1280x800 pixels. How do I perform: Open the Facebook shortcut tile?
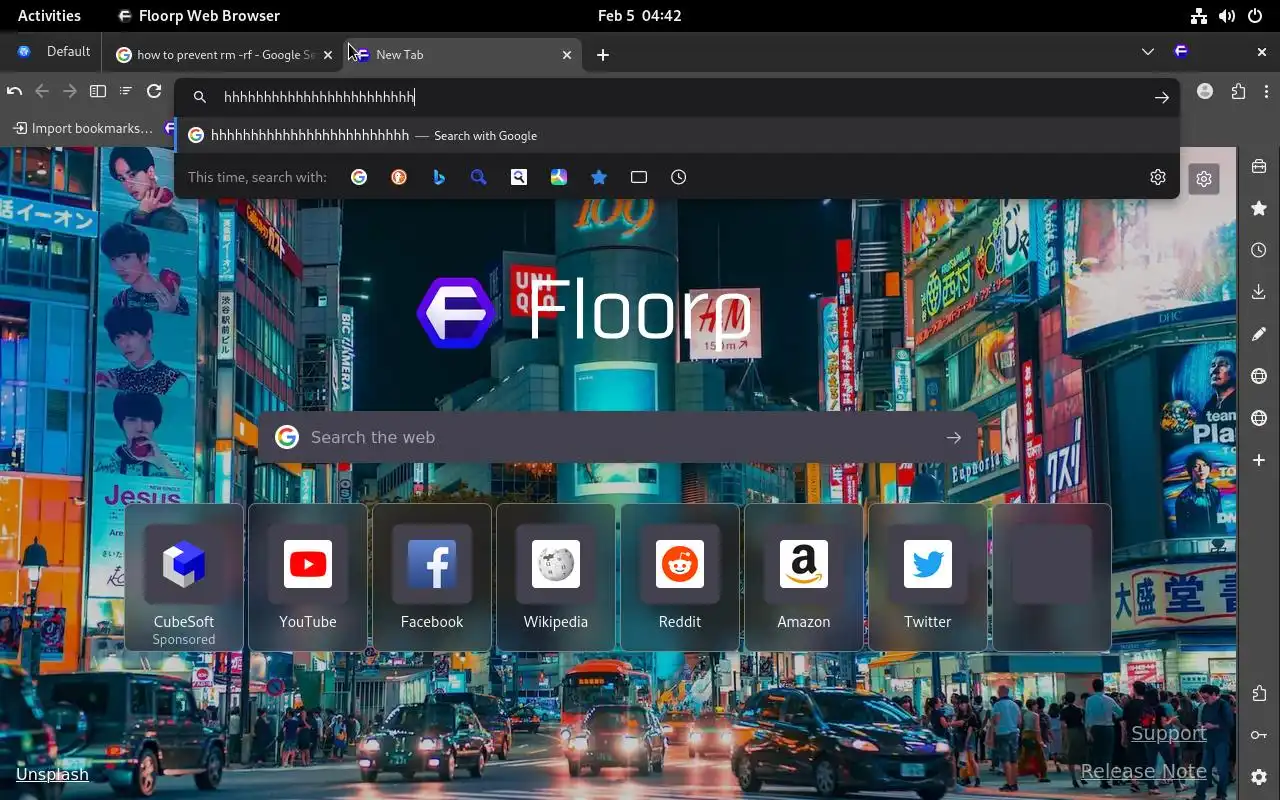tap(432, 578)
